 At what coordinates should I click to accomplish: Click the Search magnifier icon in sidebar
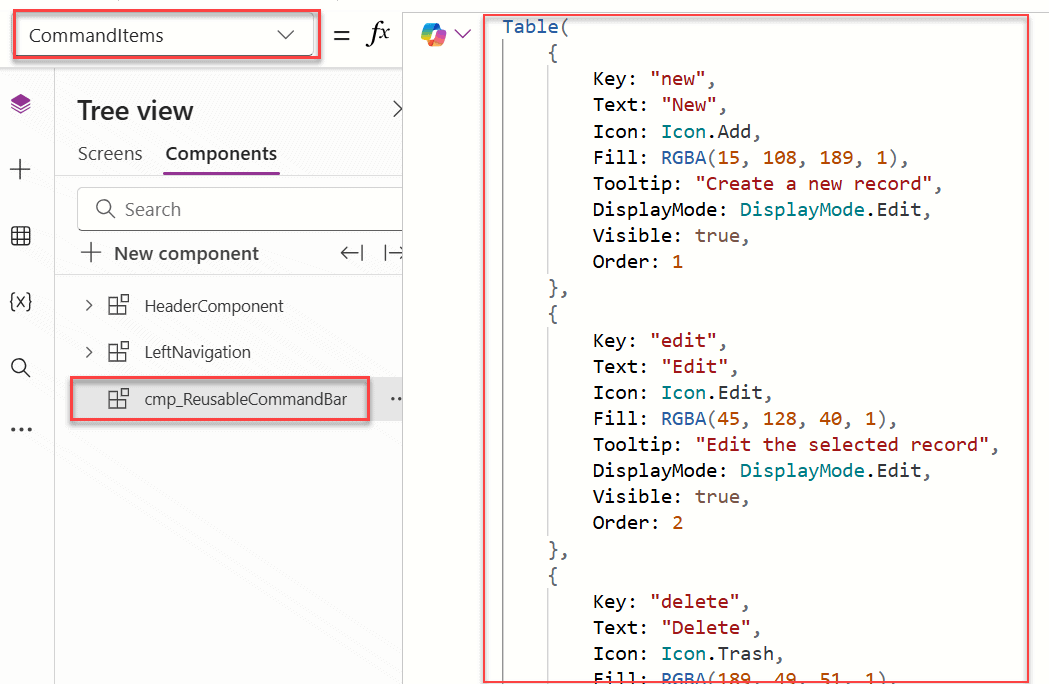21,367
